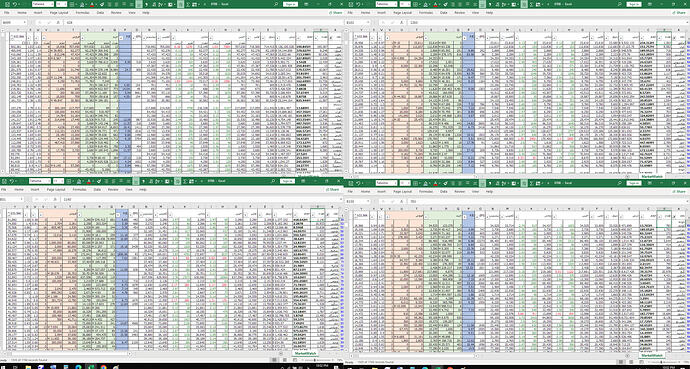The width and height of the screenshot is (690, 369).
Task: Click the formula bar in top-right window
Action: click(x=547, y=22)
